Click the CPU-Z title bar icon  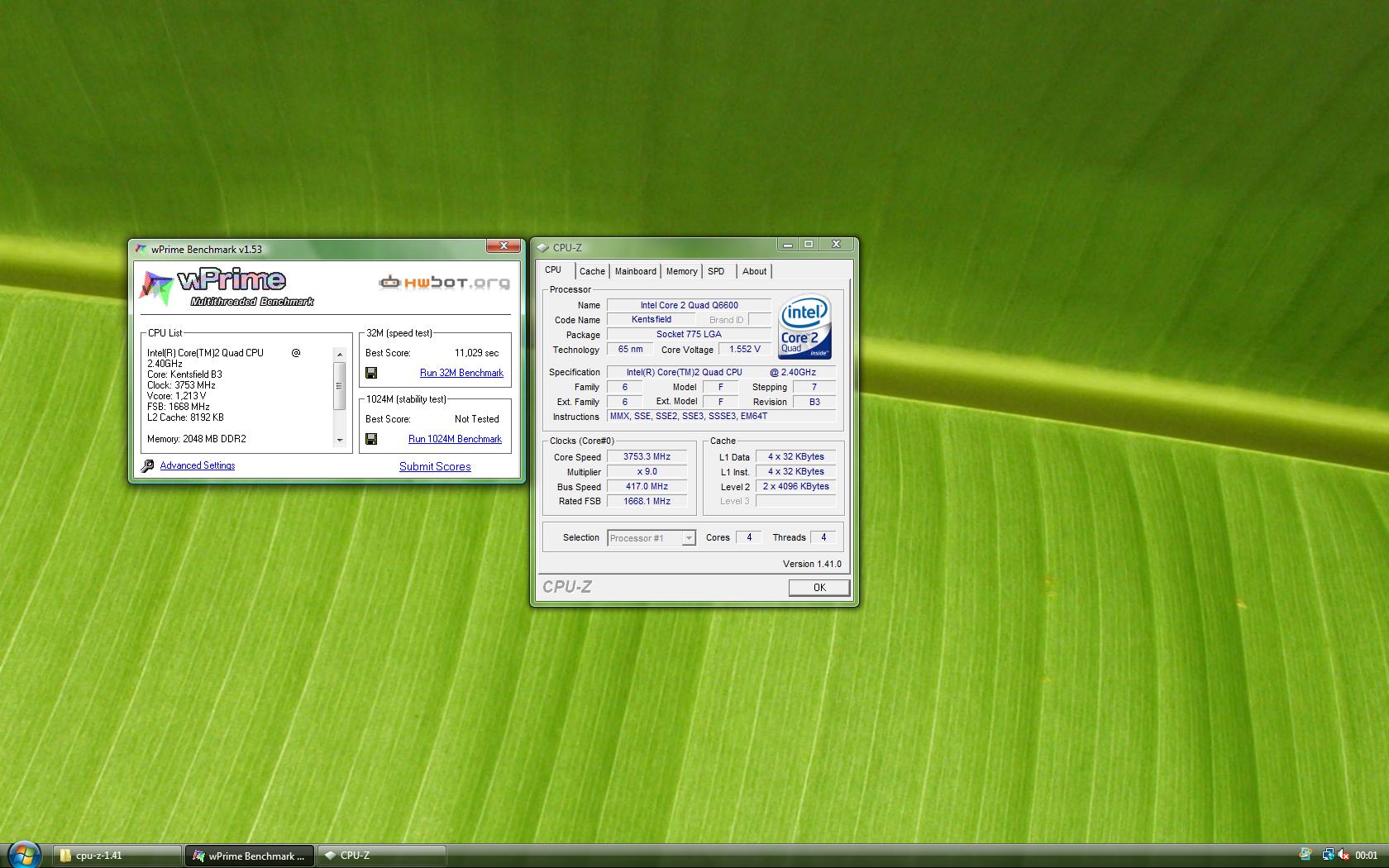[x=542, y=247]
